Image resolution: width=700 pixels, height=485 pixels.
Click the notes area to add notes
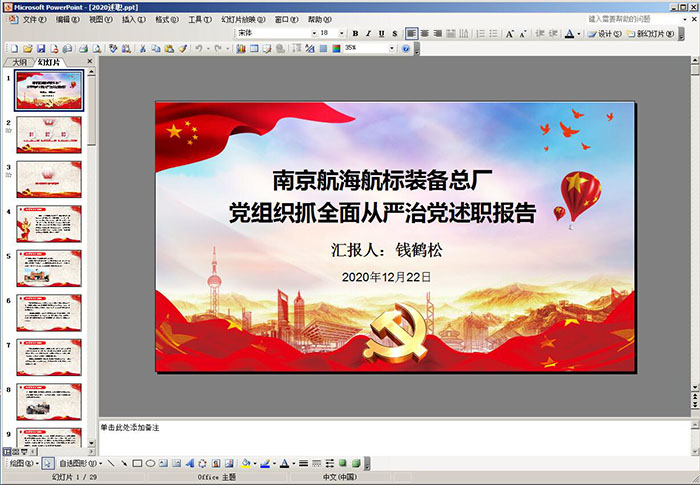394,437
